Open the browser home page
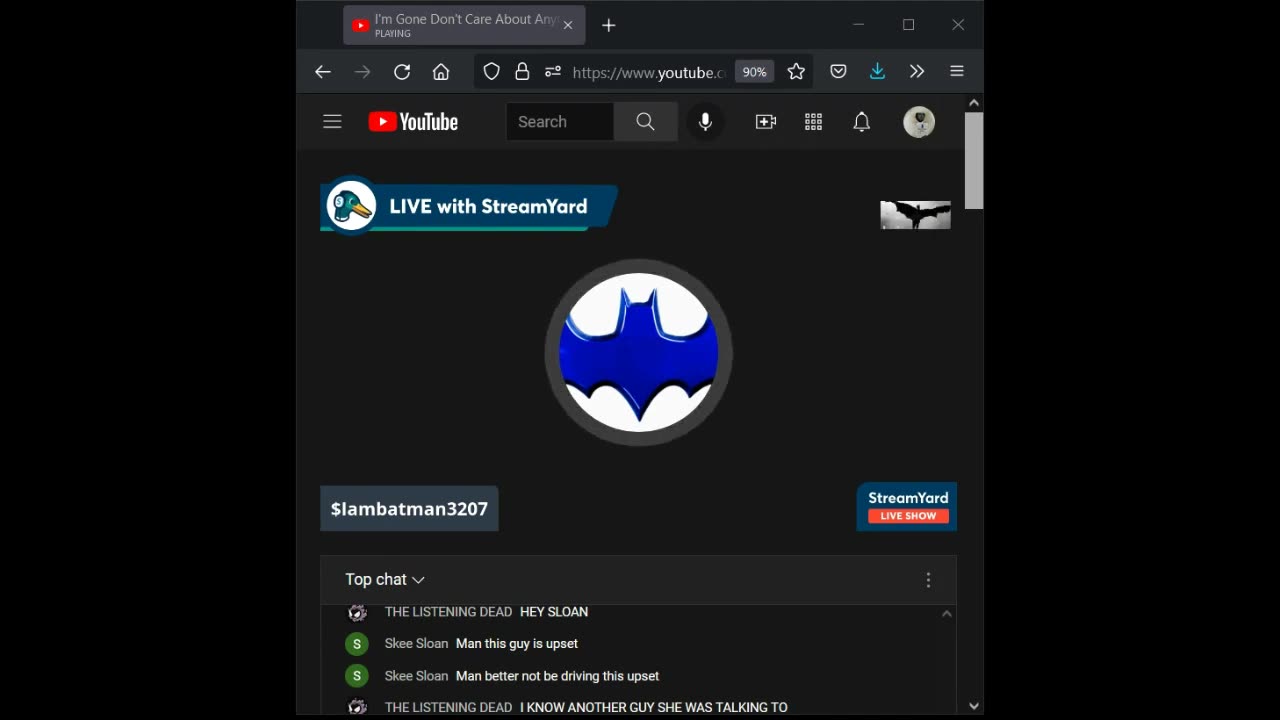 441,72
